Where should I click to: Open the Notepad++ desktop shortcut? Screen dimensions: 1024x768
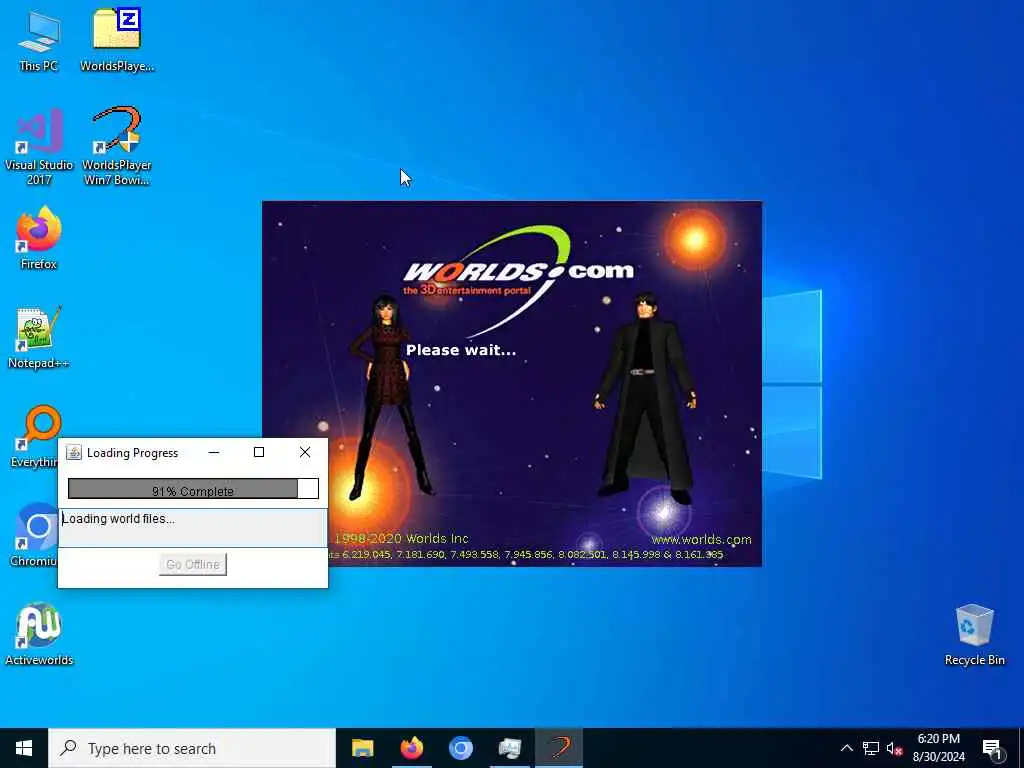click(39, 338)
